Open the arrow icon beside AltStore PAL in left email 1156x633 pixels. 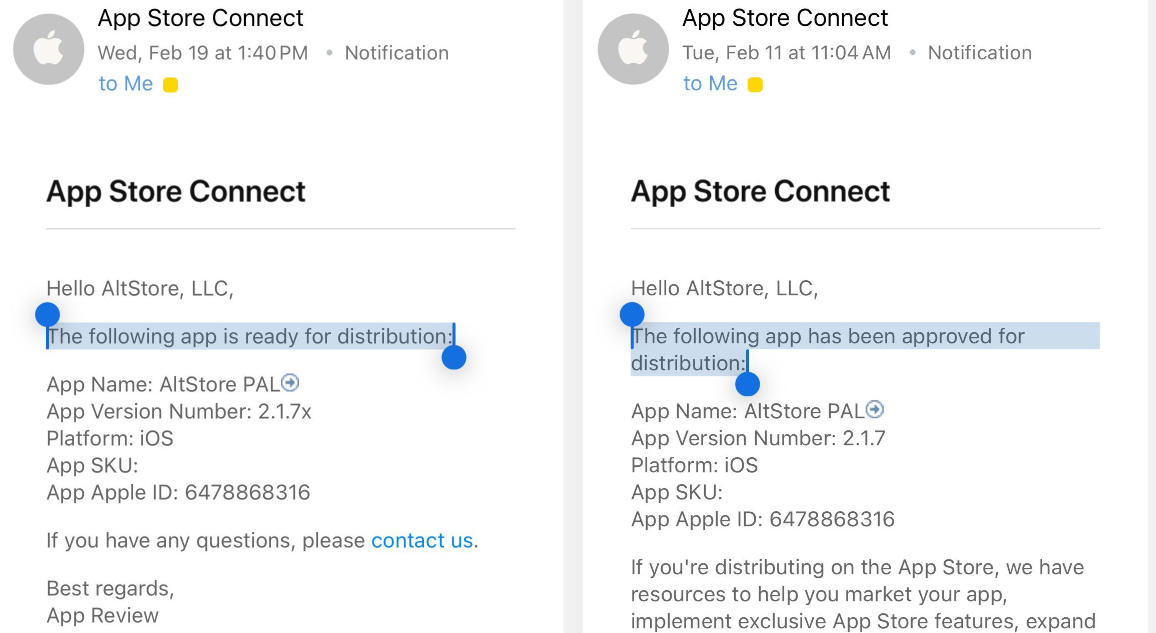(290, 382)
